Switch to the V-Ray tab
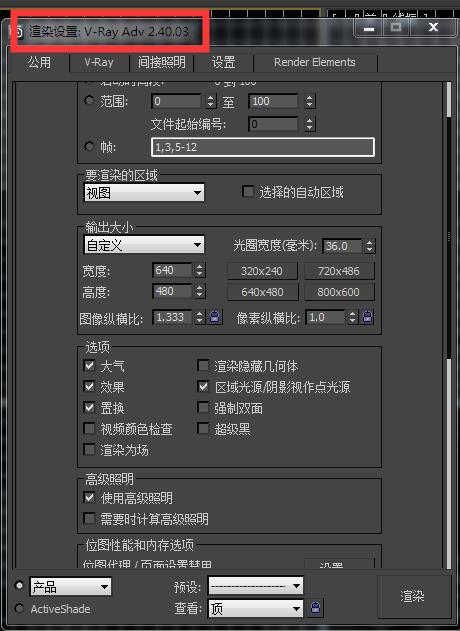Image resolution: width=460 pixels, height=631 pixels. tap(99, 62)
